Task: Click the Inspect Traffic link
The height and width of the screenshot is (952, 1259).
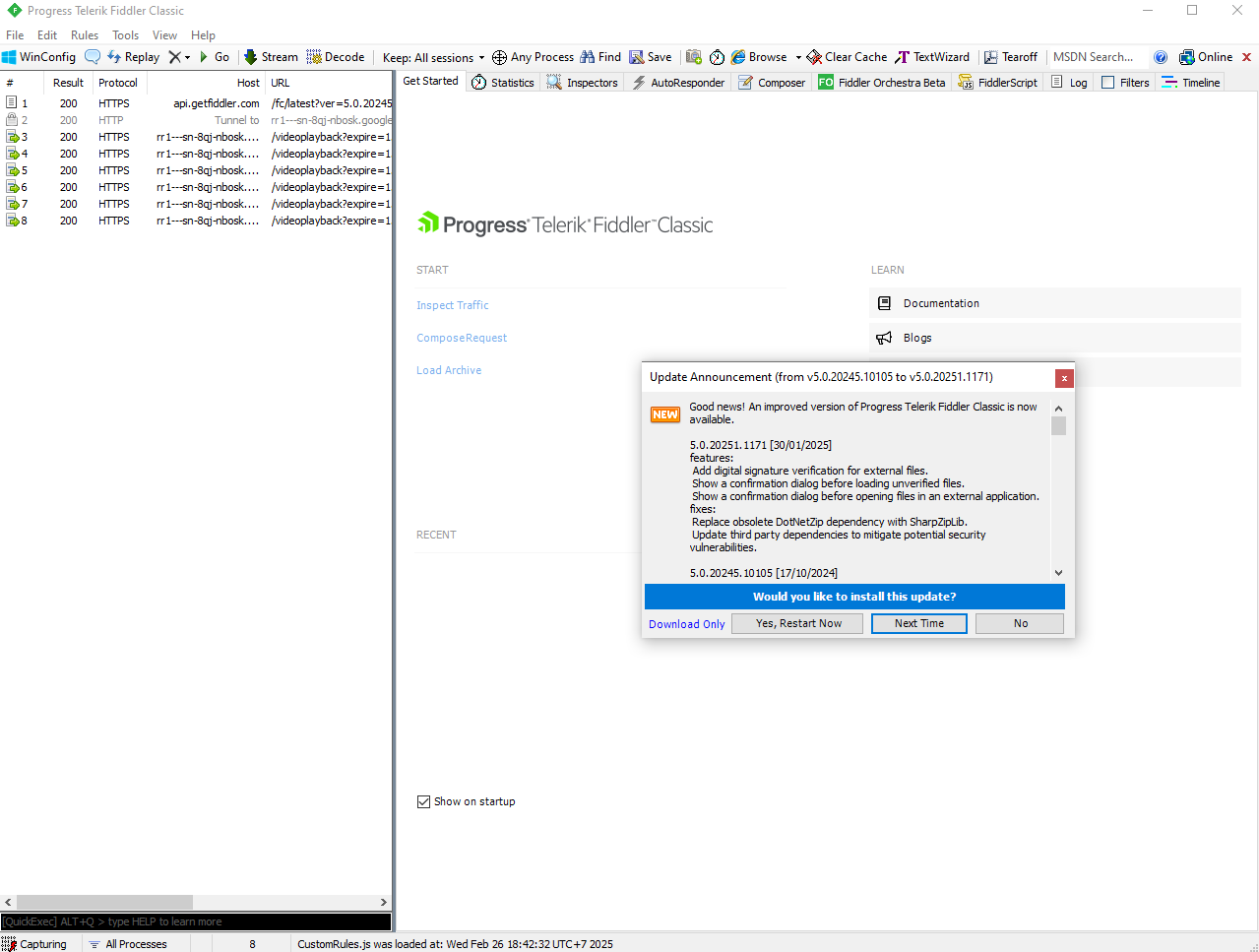Action: tap(453, 305)
